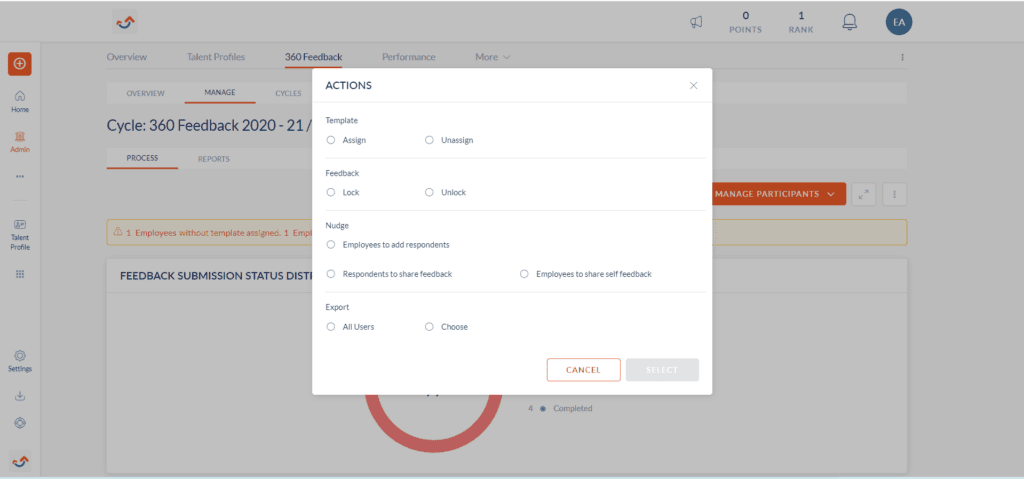Open MANAGE sub-tab
Viewport: 1024px width, 479px height.
coord(219,93)
